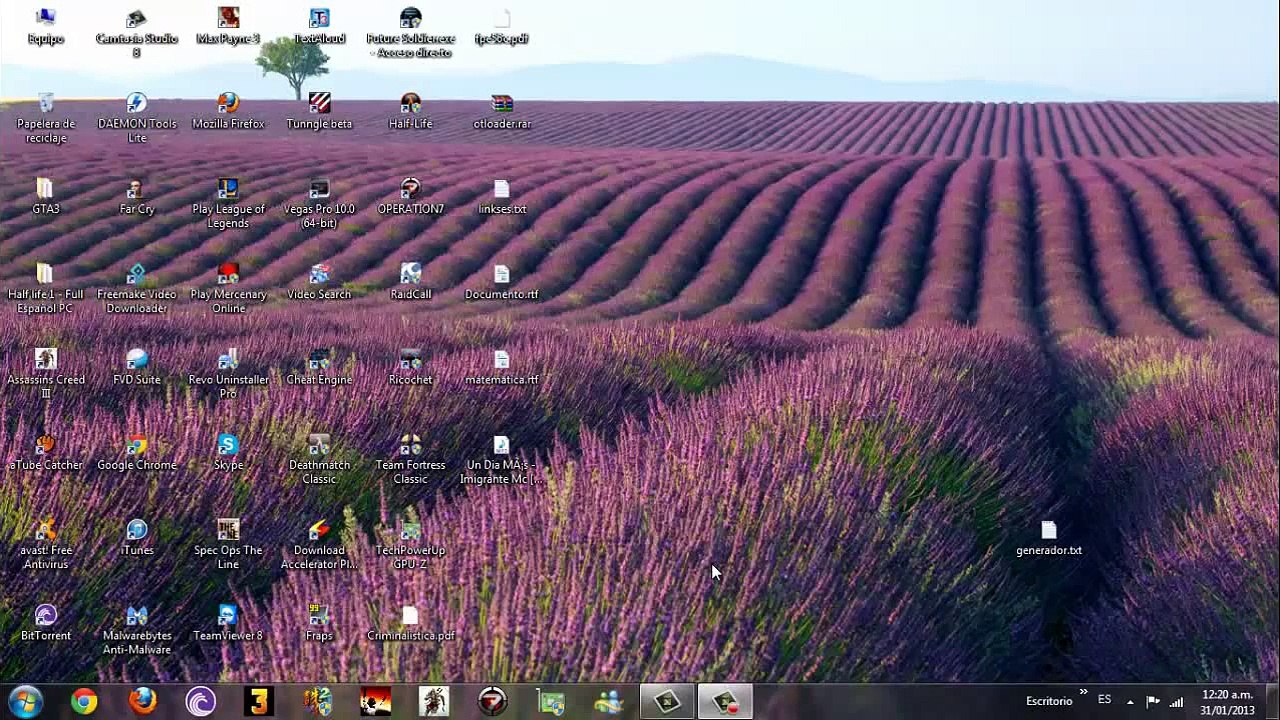Viewport: 1280px width, 720px height.
Task: Select the Ricochet desktop shortcut
Action: (x=410, y=366)
